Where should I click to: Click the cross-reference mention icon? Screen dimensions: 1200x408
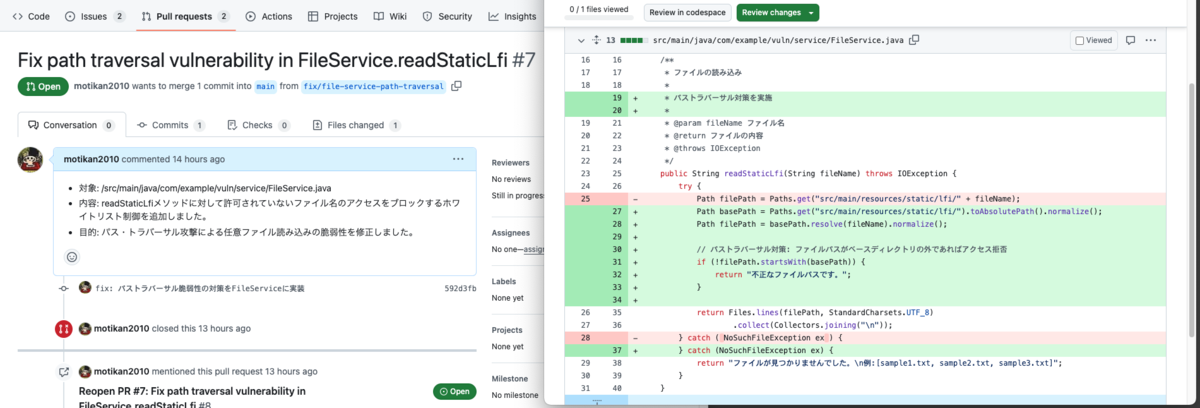[63, 371]
